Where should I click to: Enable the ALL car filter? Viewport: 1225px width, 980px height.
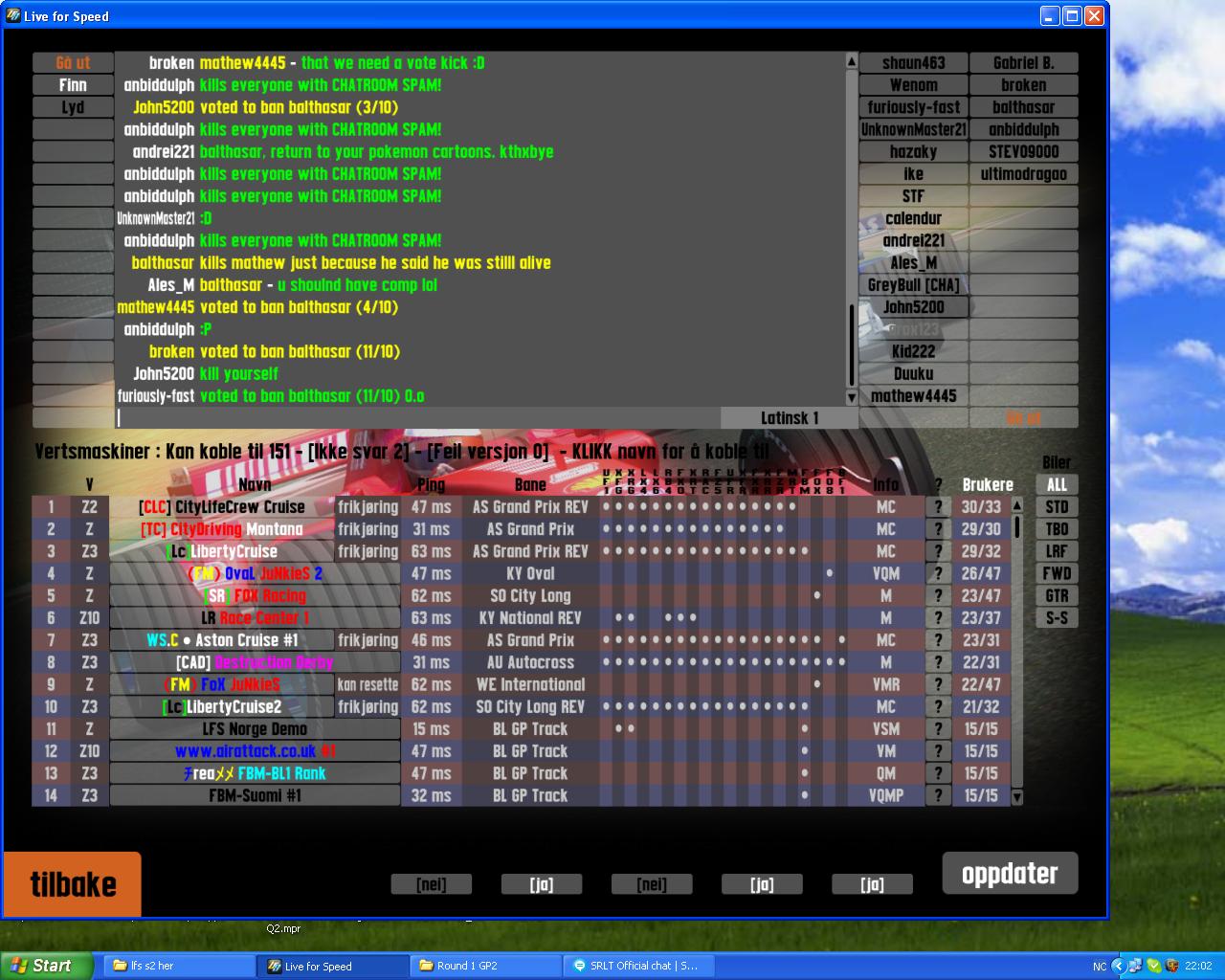click(1057, 485)
